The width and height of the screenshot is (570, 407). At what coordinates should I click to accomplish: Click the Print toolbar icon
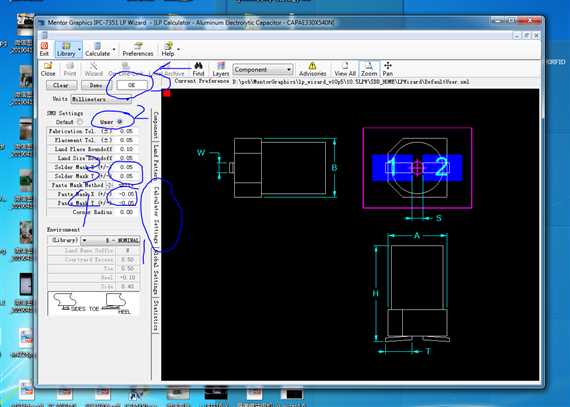[x=70, y=69]
